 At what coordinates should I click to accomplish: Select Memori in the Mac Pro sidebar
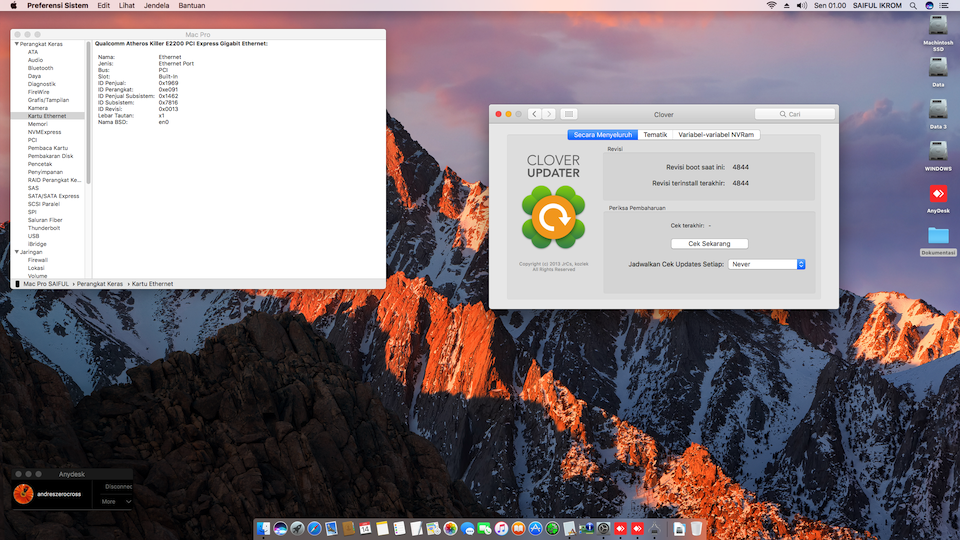point(37,124)
